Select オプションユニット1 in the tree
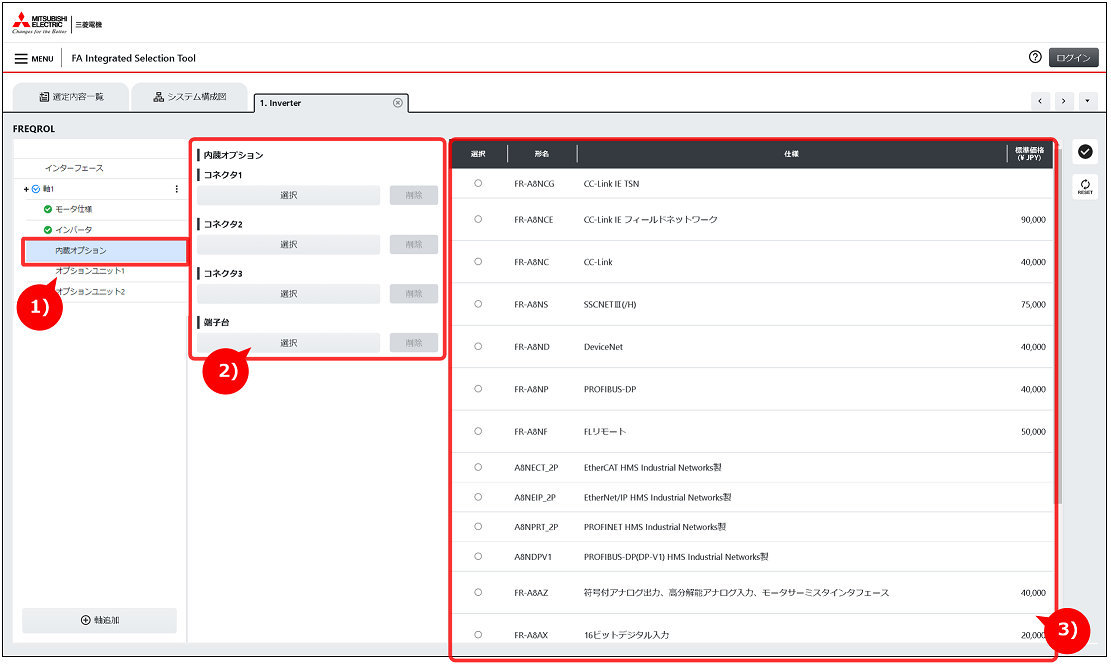This screenshot has height=667, width=1111. (90, 271)
